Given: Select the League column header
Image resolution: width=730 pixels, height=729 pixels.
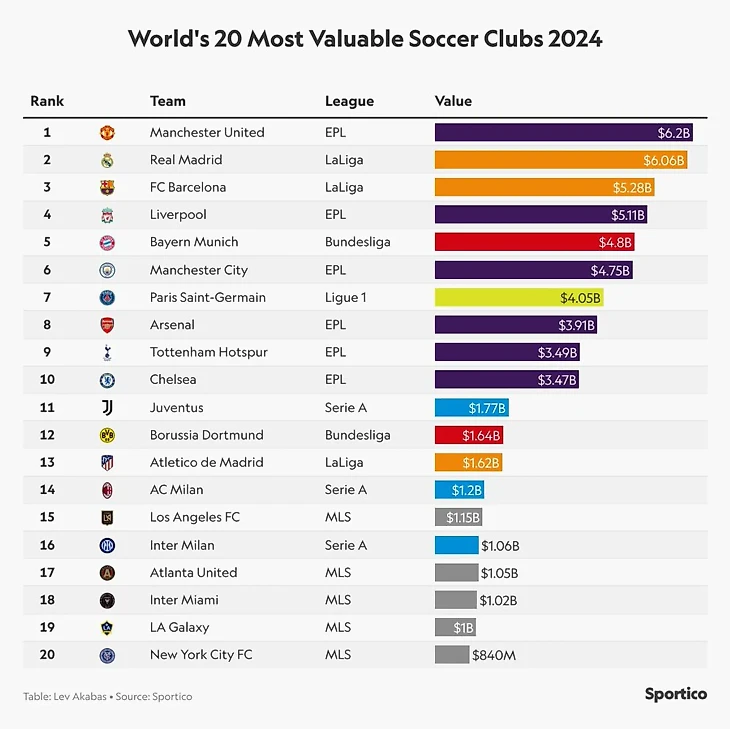Looking at the screenshot, I should pos(349,101).
